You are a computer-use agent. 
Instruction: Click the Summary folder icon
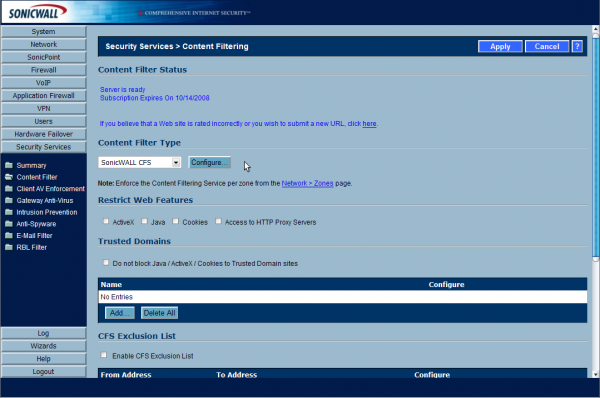[x=9, y=165]
